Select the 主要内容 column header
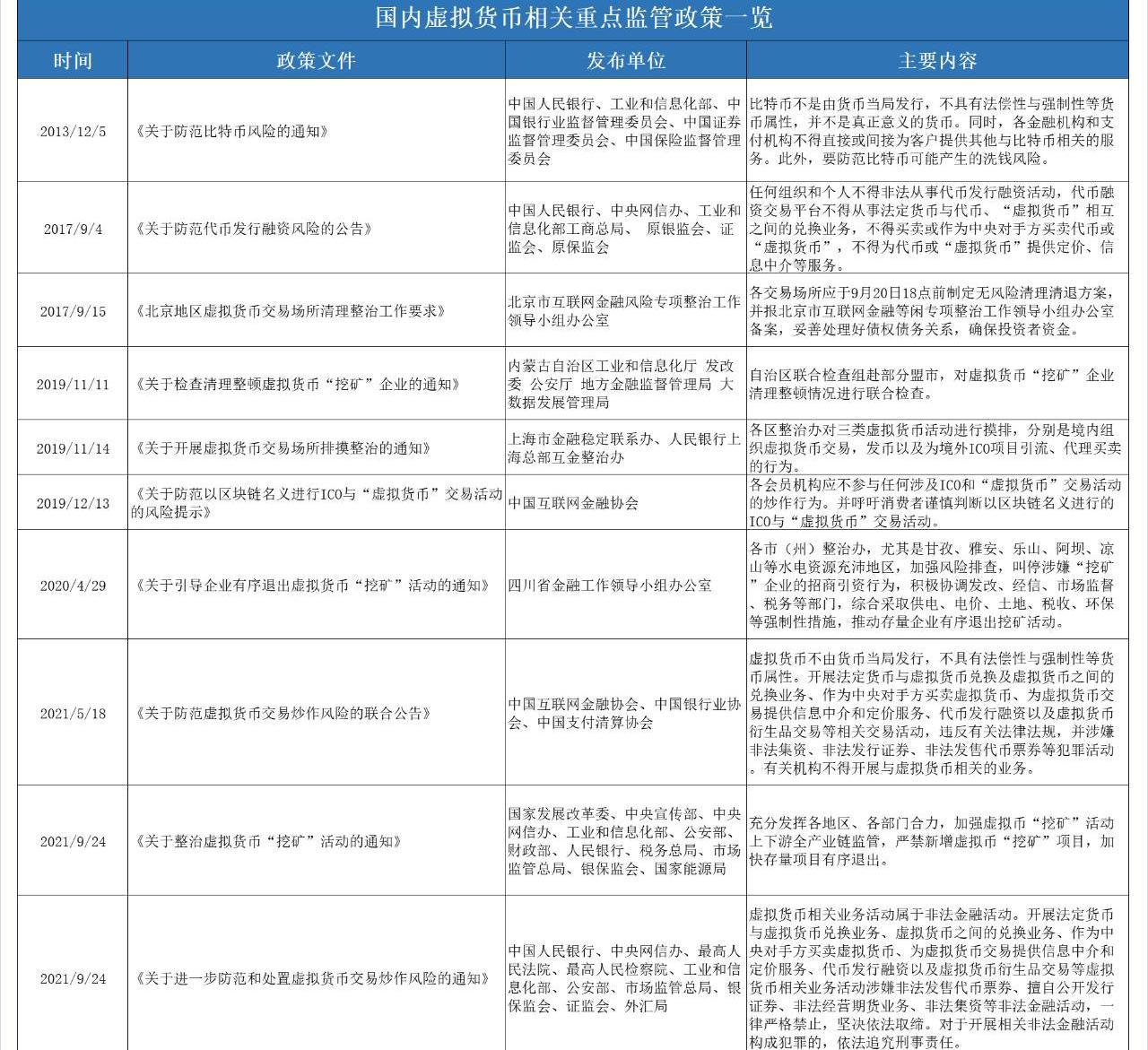 pyautogui.click(x=937, y=61)
